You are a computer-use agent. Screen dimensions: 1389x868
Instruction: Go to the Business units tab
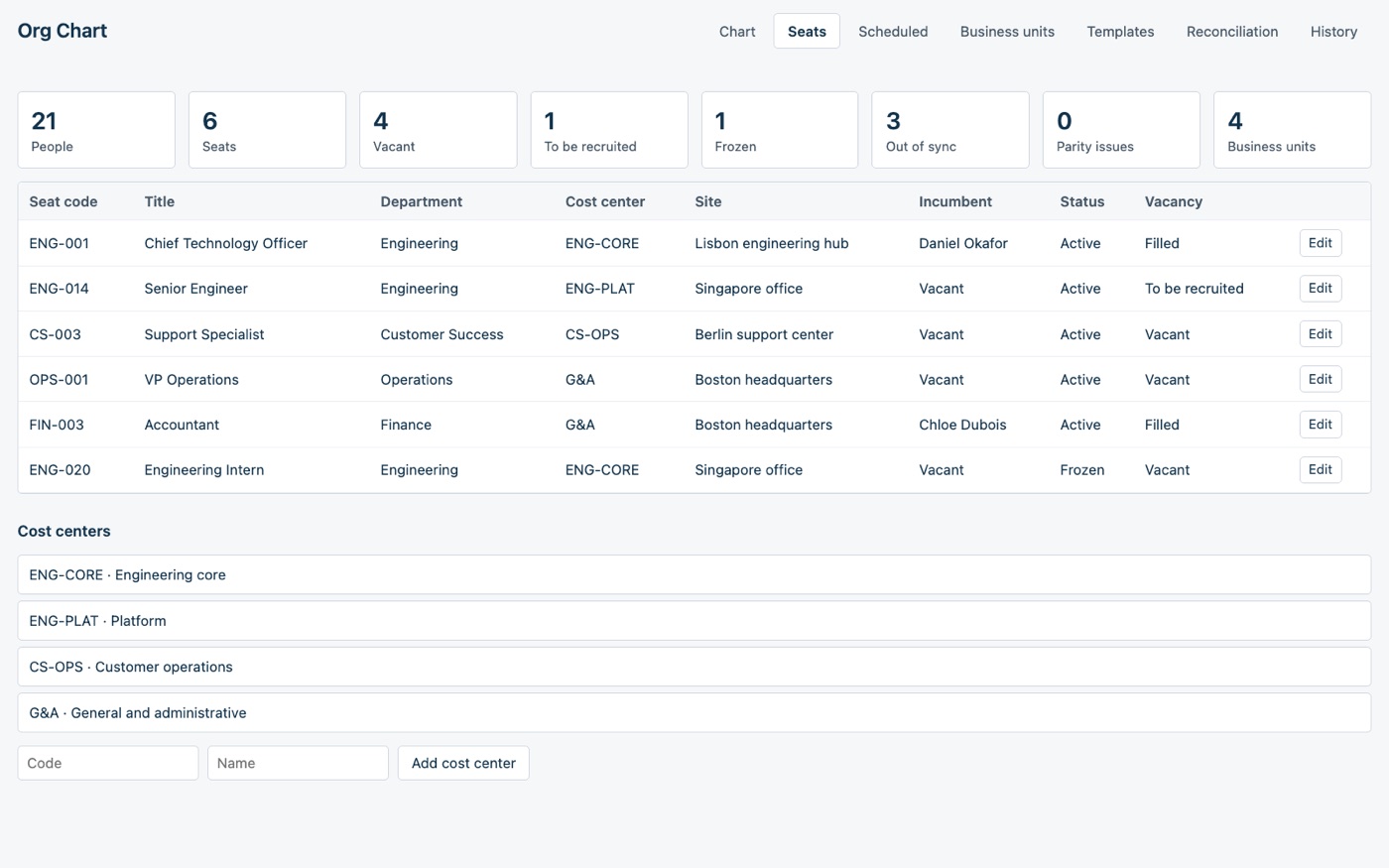[1007, 31]
